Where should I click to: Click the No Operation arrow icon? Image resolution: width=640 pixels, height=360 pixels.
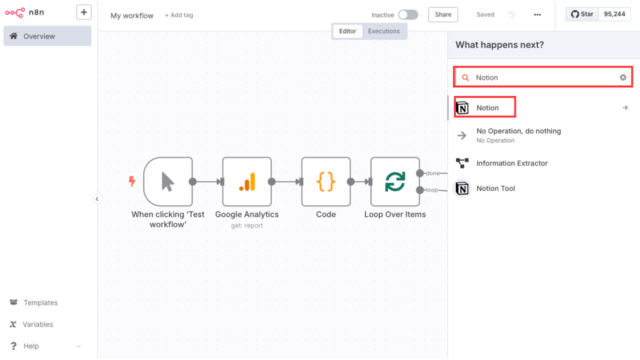[462, 135]
